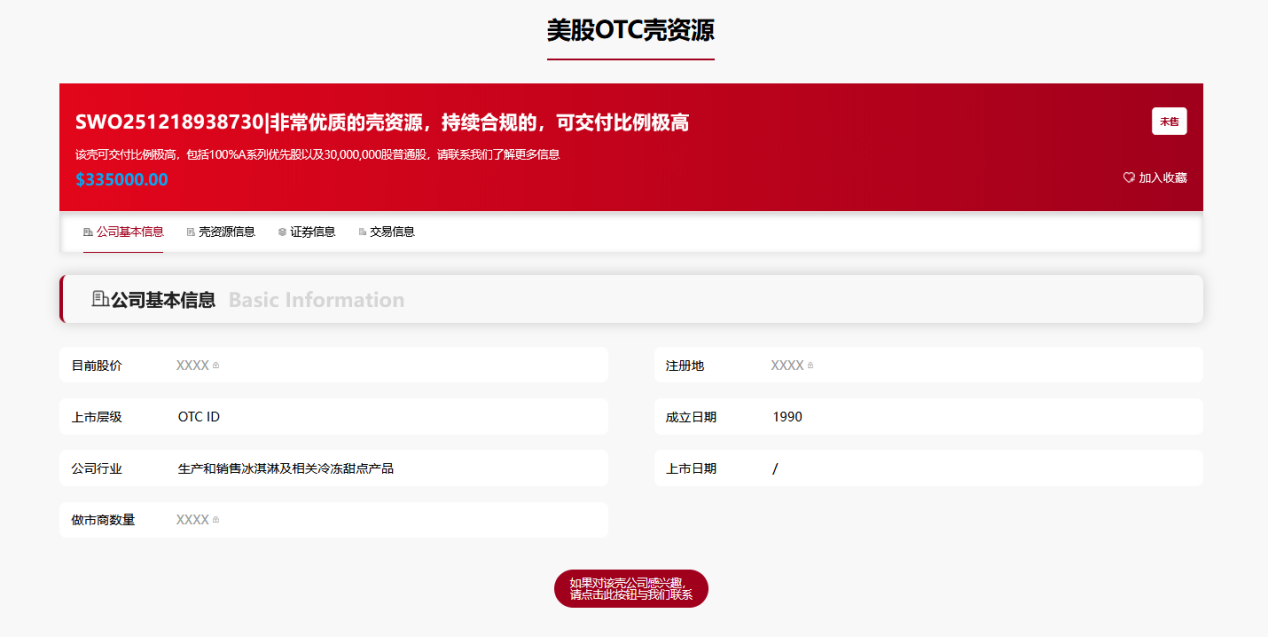Open the 证券信息 tab
Viewport: 1268px width, 637px height.
[312, 232]
